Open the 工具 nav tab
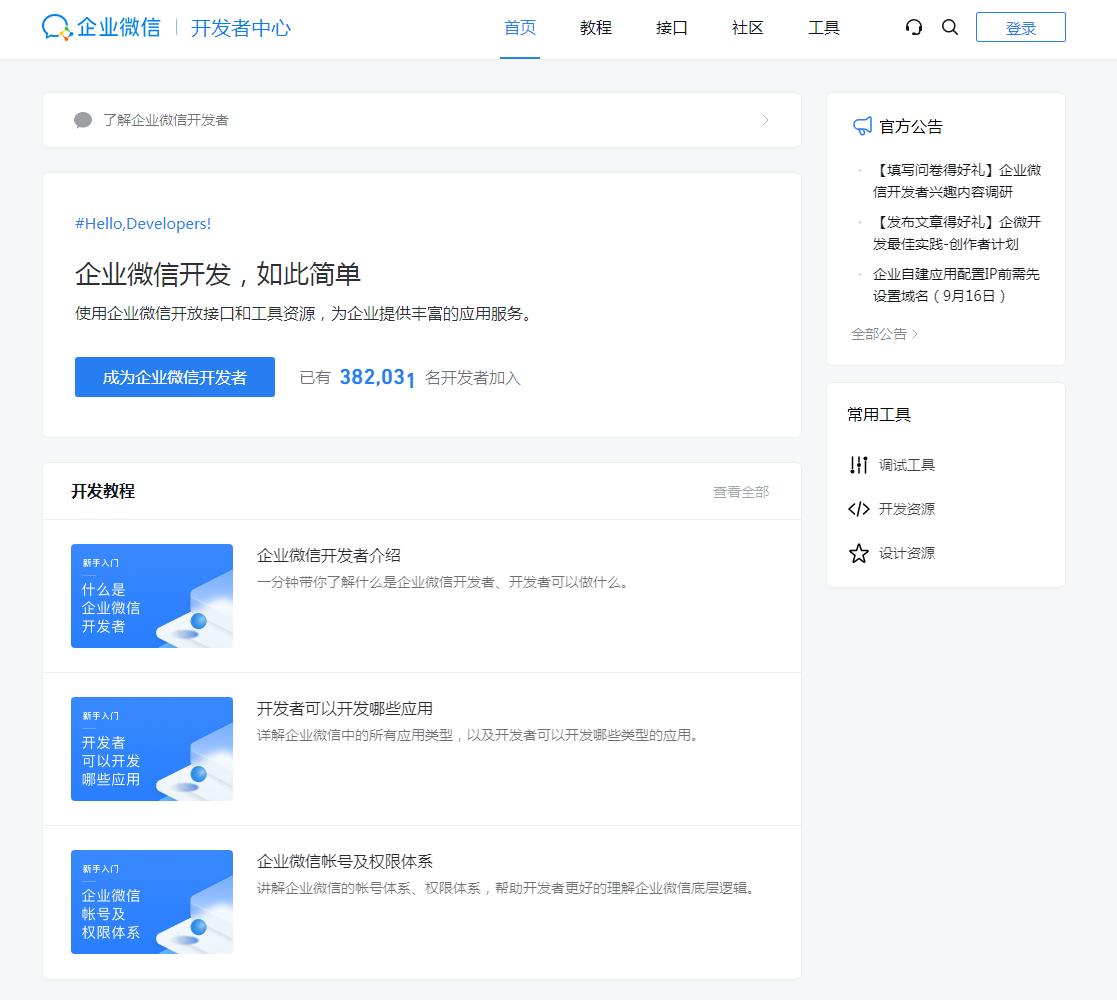1117x1000 pixels. pos(824,28)
